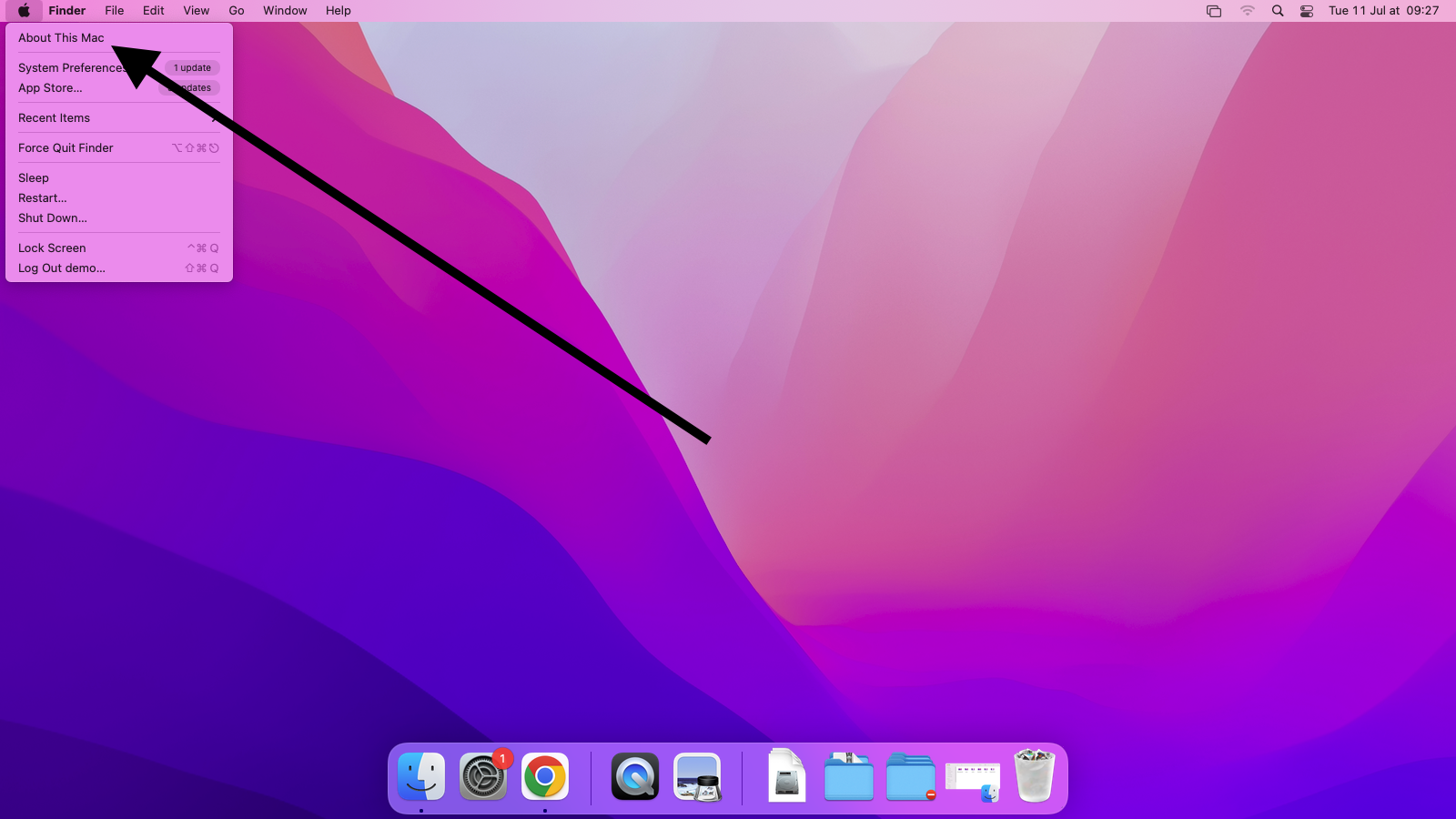1456x819 pixels.
Task: Open the dock folder with red no-entry badge
Action: pyautogui.click(x=910, y=777)
